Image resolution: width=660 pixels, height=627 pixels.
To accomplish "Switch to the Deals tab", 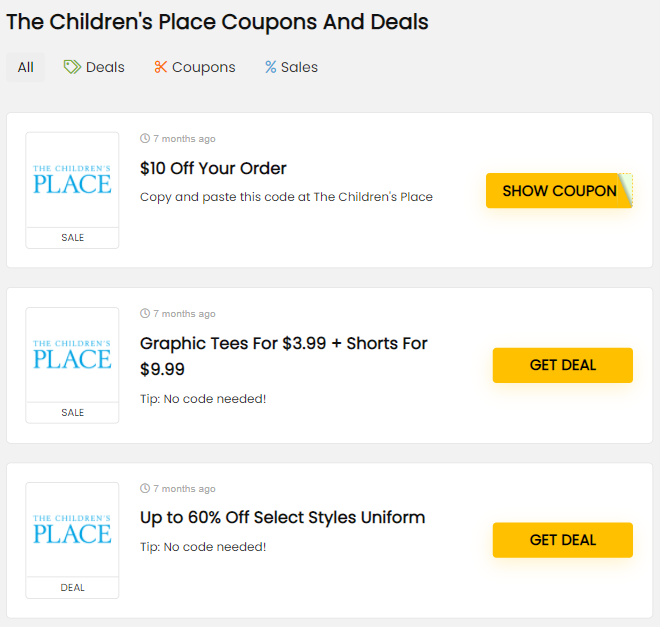I will tap(105, 67).
